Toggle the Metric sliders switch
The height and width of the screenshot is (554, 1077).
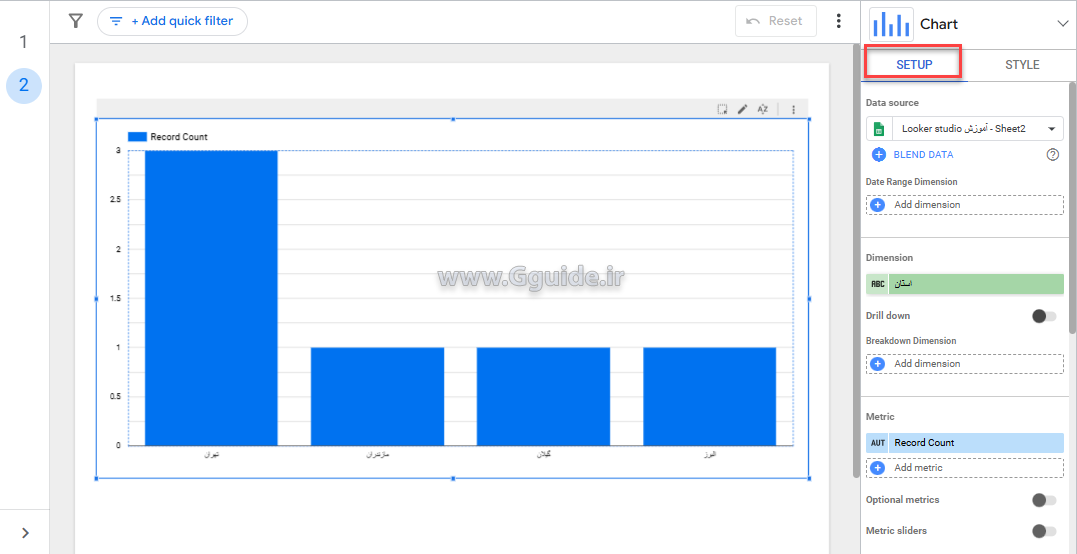tap(1043, 531)
